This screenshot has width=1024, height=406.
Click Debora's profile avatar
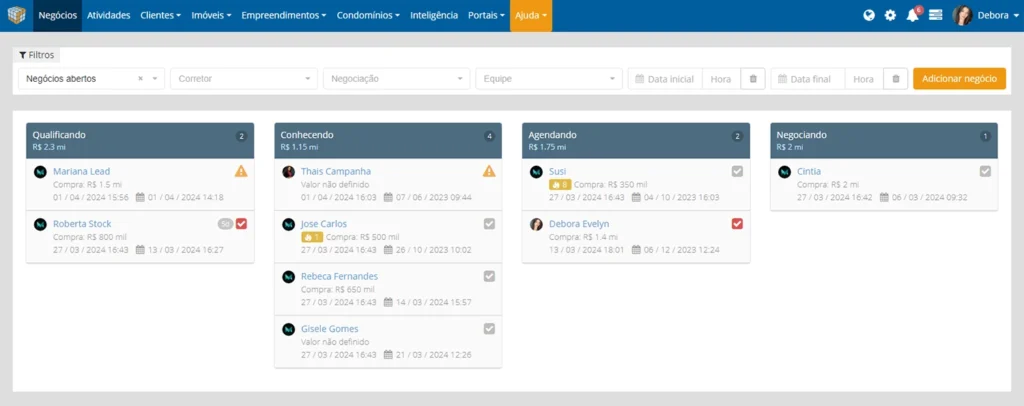[x=962, y=16]
